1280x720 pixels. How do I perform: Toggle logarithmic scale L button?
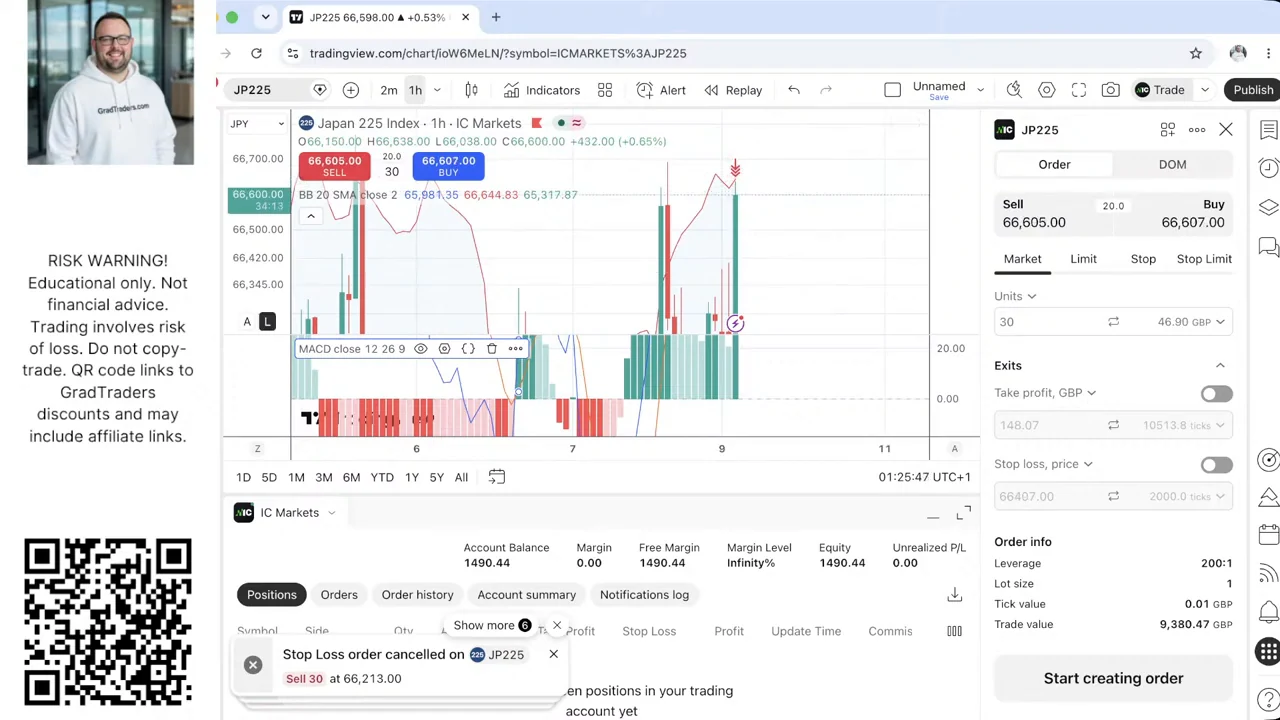click(x=267, y=321)
